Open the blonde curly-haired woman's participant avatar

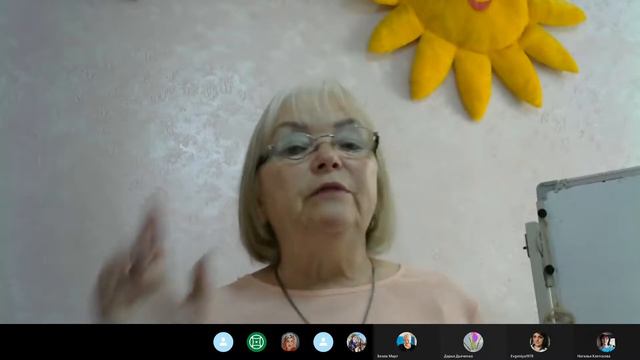(290, 342)
